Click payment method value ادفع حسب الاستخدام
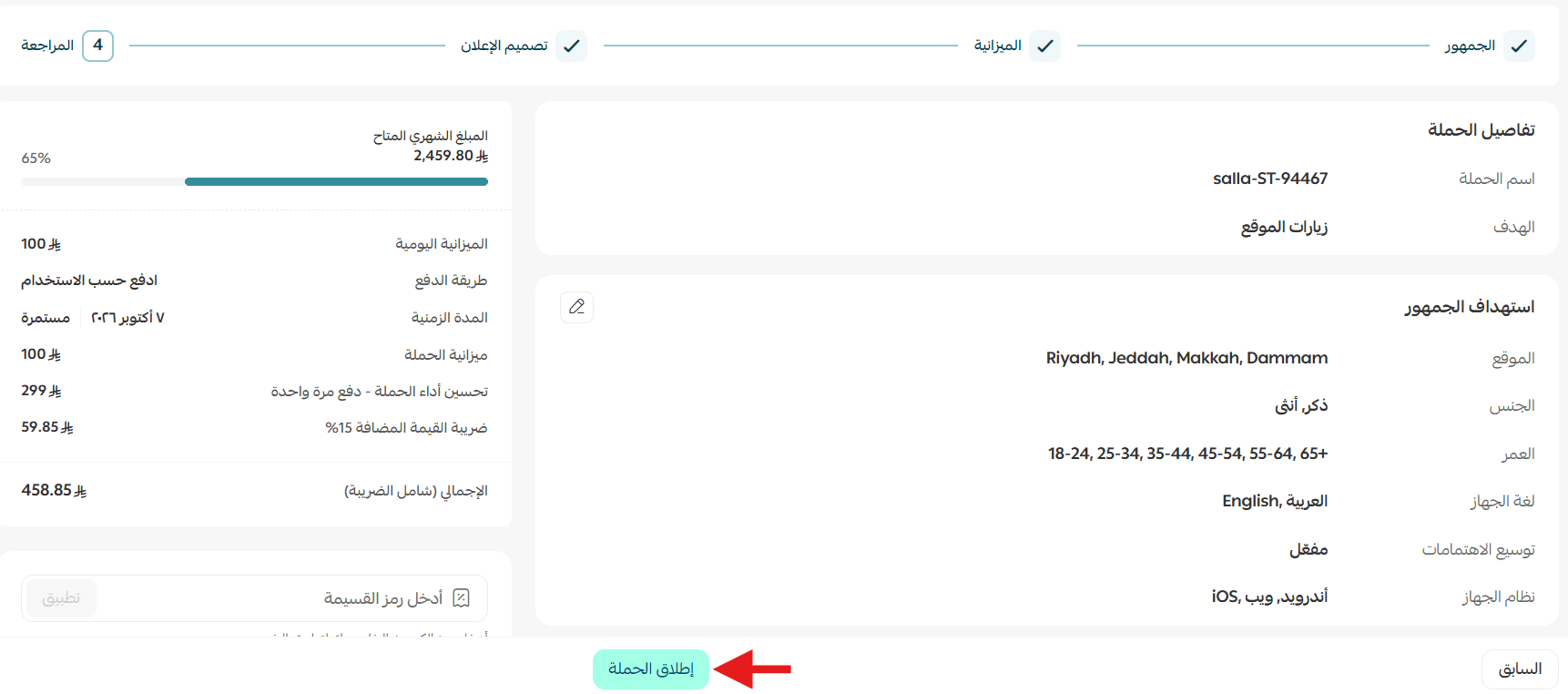This screenshot has width=1568, height=694. click(x=89, y=281)
